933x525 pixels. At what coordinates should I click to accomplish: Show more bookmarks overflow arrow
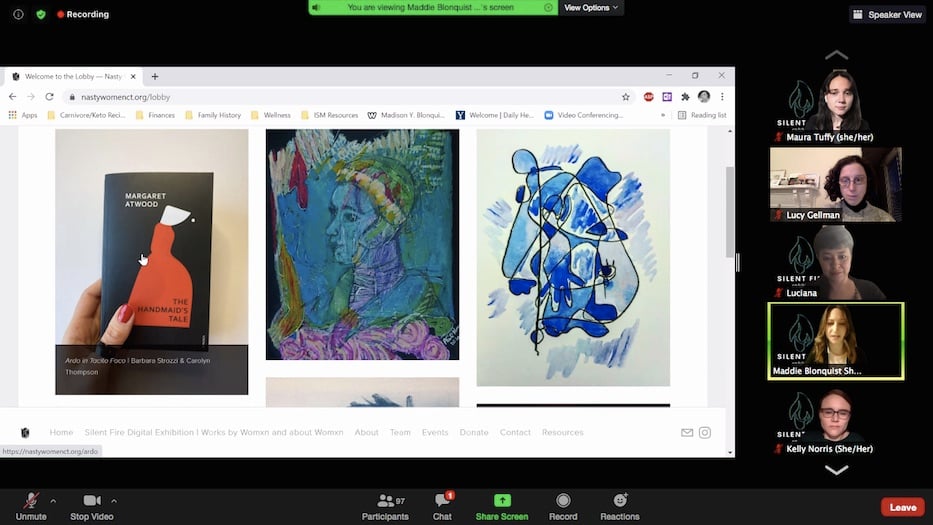pyautogui.click(x=663, y=115)
